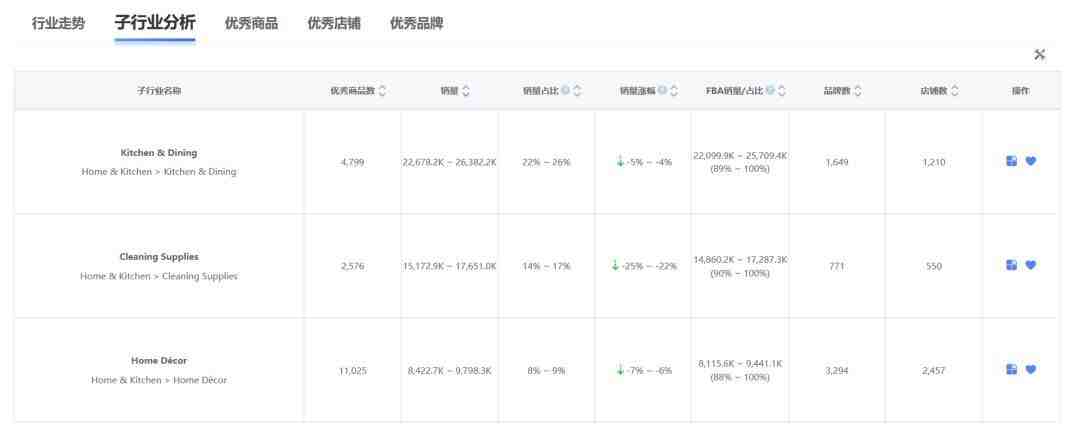Click brand count cell 3,294
The height and width of the screenshot is (424, 1080).
click(x=837, y=371)
